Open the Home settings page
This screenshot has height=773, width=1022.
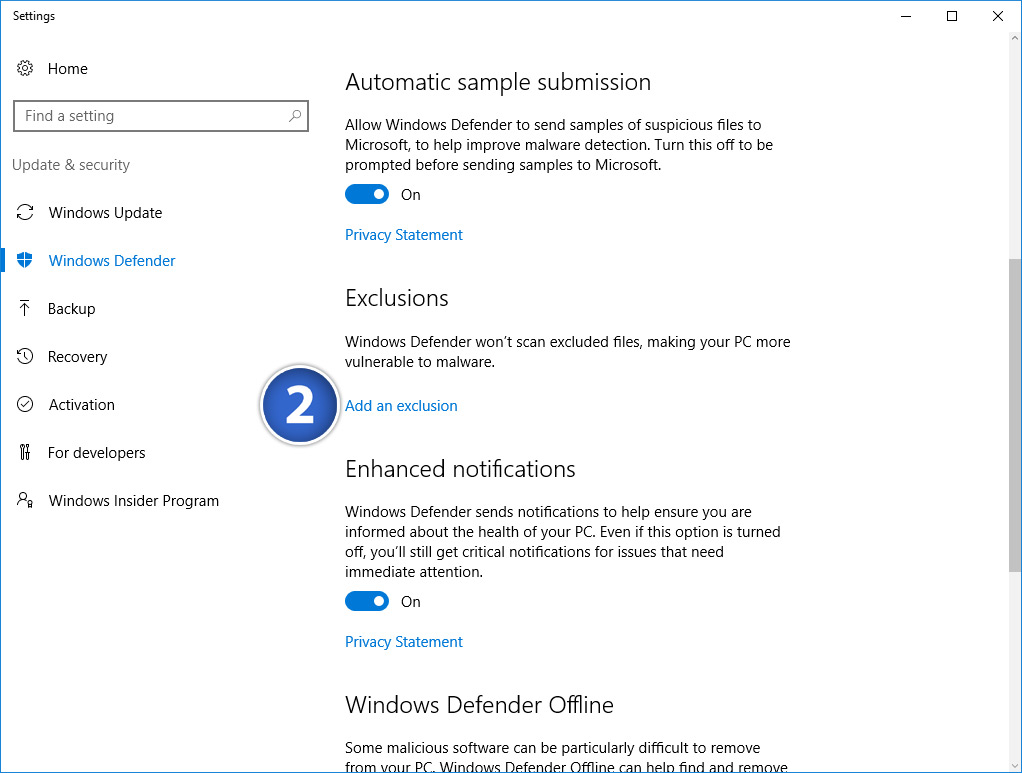tap(67, 68)
